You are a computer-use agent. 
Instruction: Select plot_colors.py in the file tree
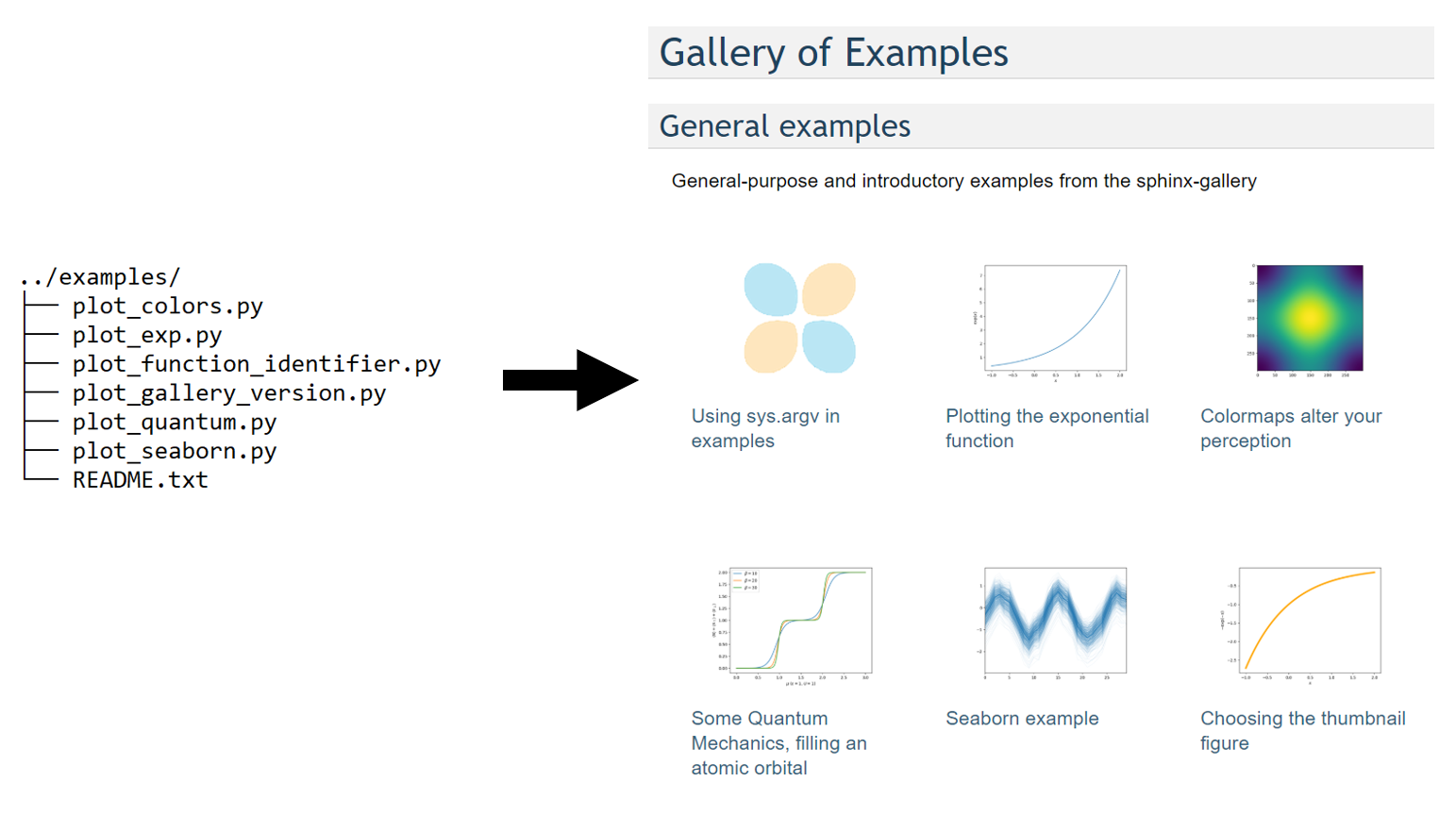pyautogui.click(x=167, y=307)
